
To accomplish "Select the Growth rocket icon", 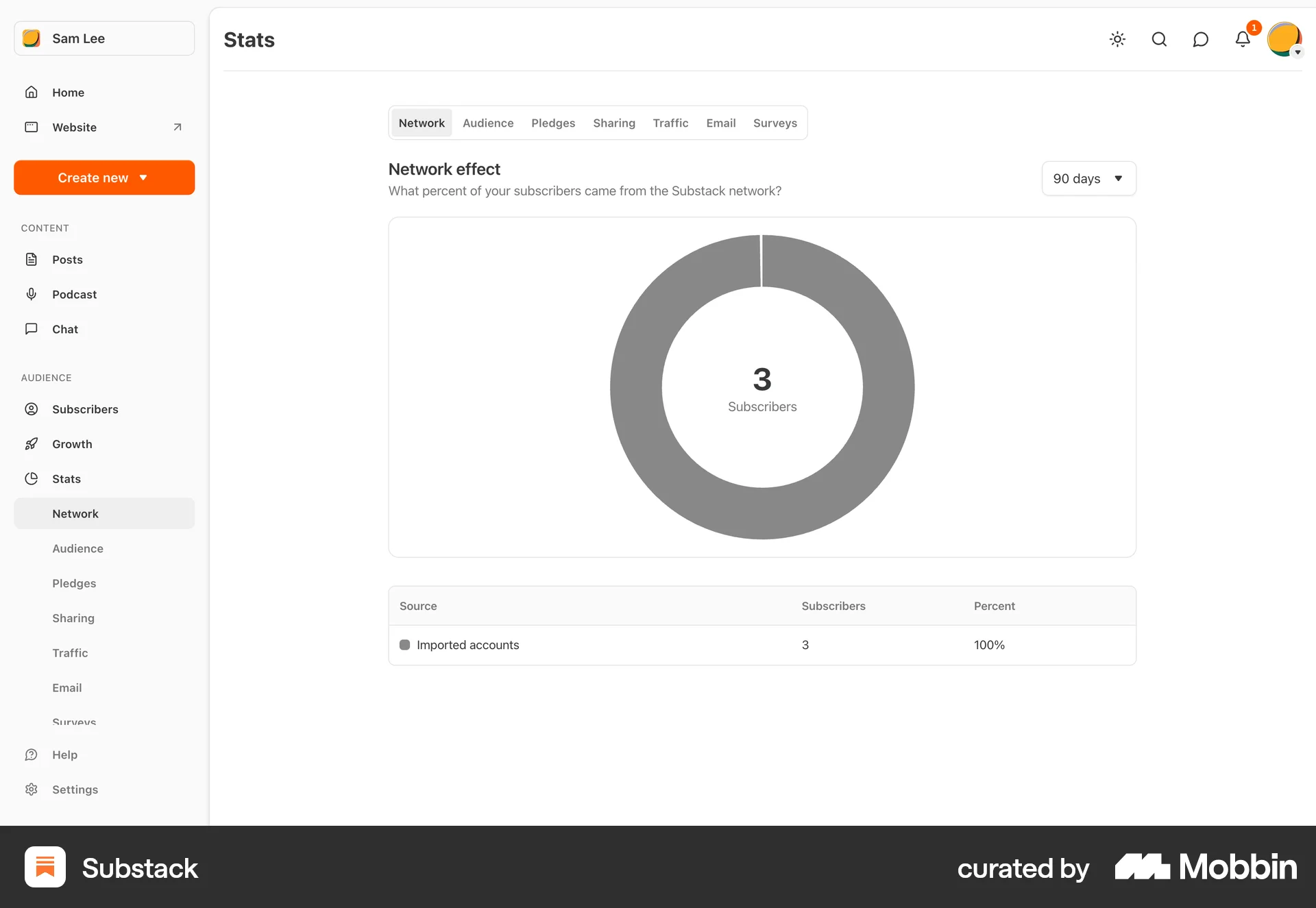I will click(32, 443).
